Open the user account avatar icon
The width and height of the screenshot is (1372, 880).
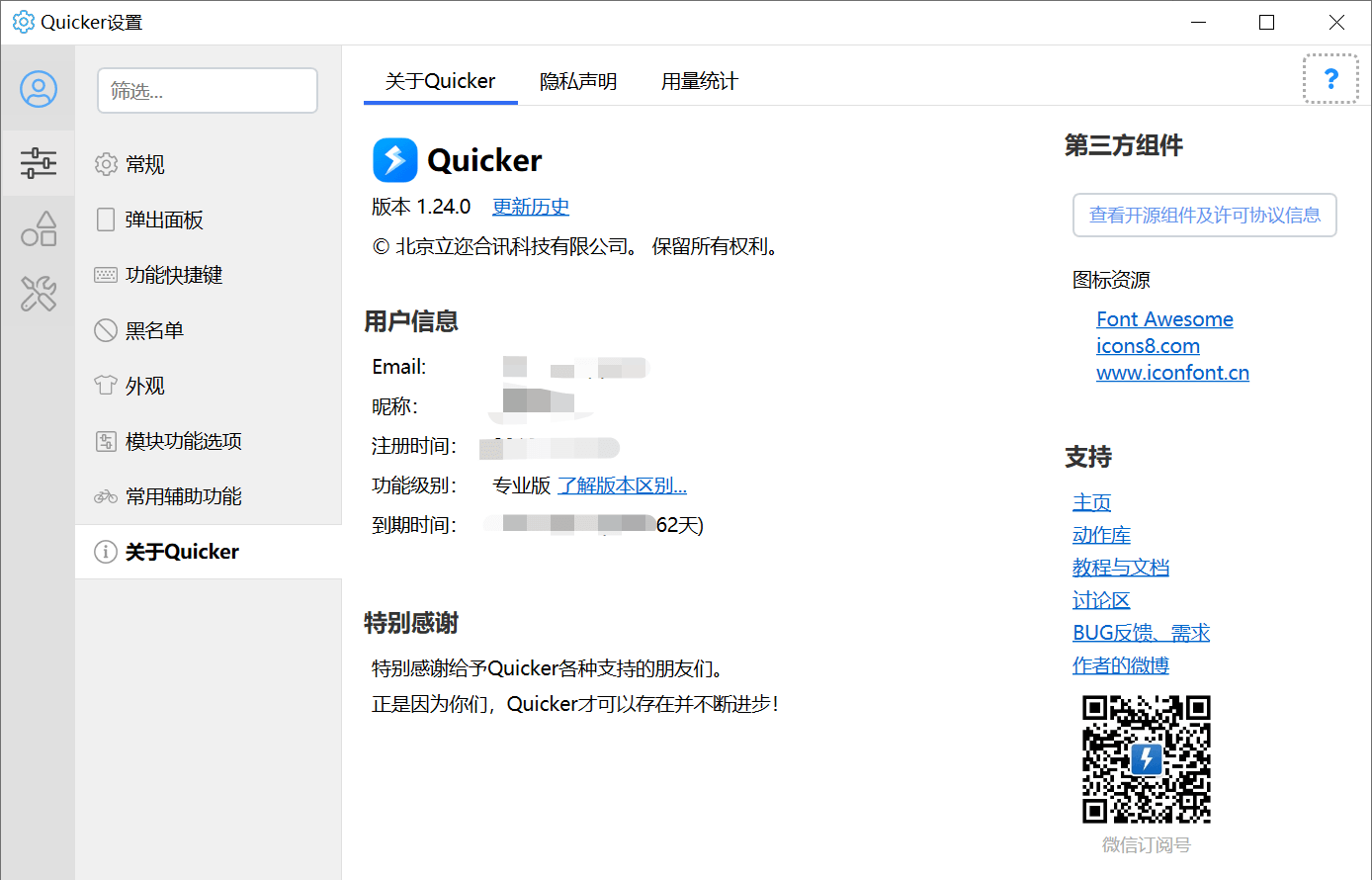pos(39,89)
